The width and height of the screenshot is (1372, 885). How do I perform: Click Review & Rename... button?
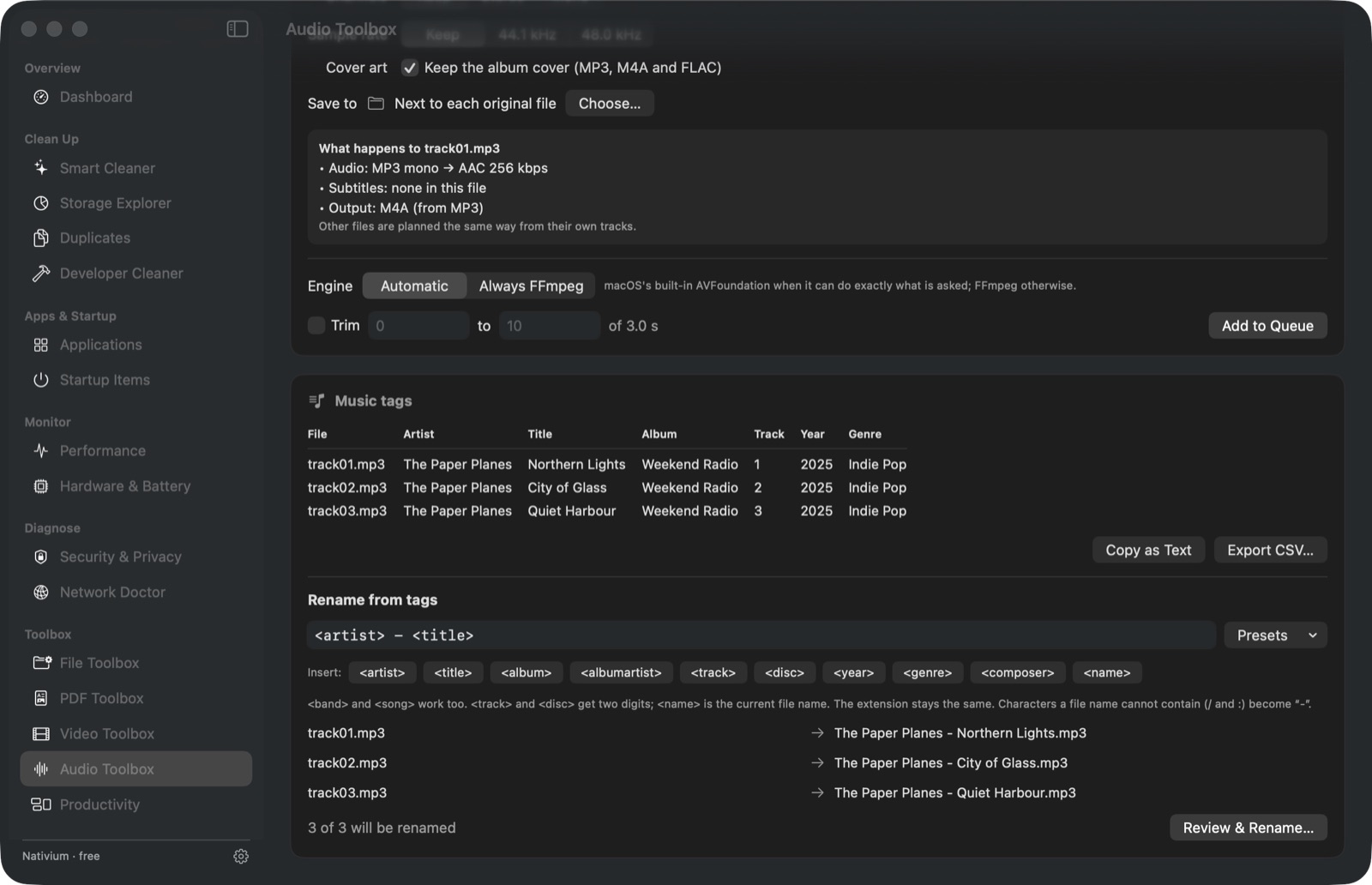pyautogui.click(x=1248, y=828)
